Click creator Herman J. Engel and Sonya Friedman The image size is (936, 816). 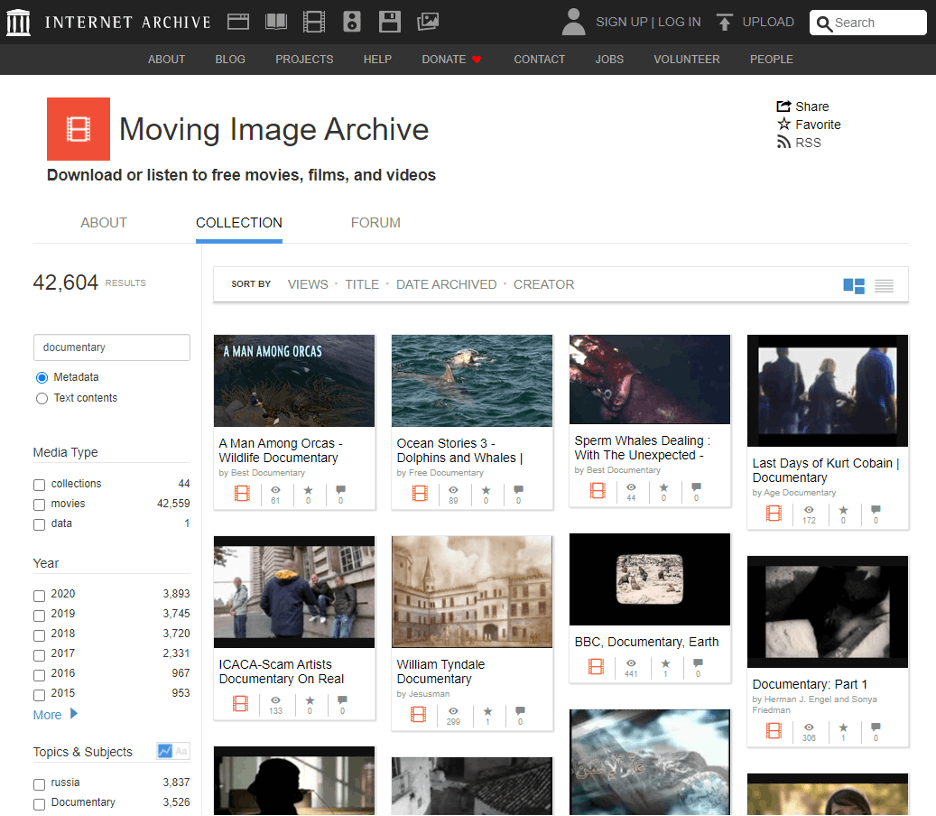tap(820, 704)
